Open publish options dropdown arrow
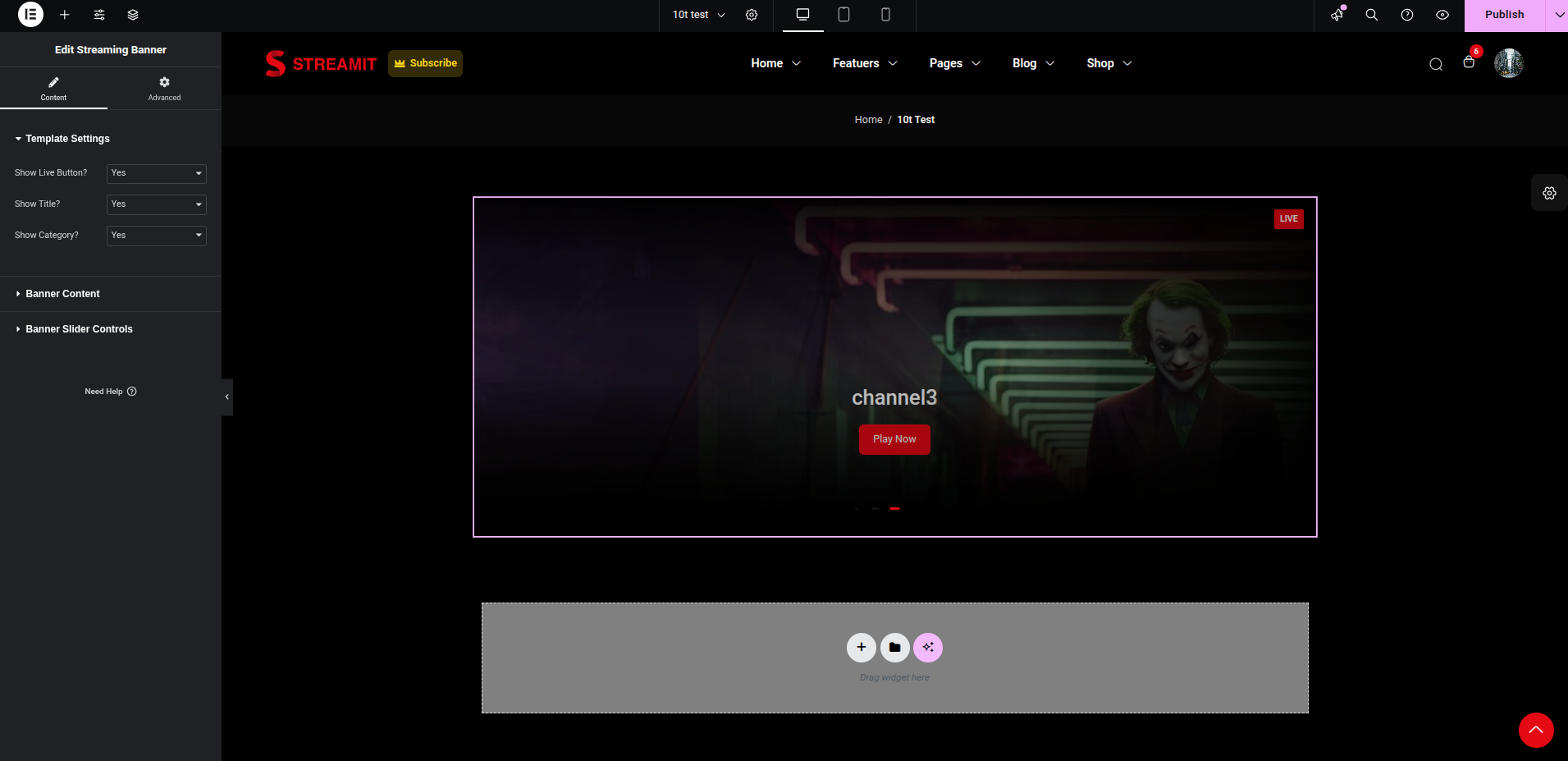Viewport: 1568px width, 761px height. coord(1557,15)
